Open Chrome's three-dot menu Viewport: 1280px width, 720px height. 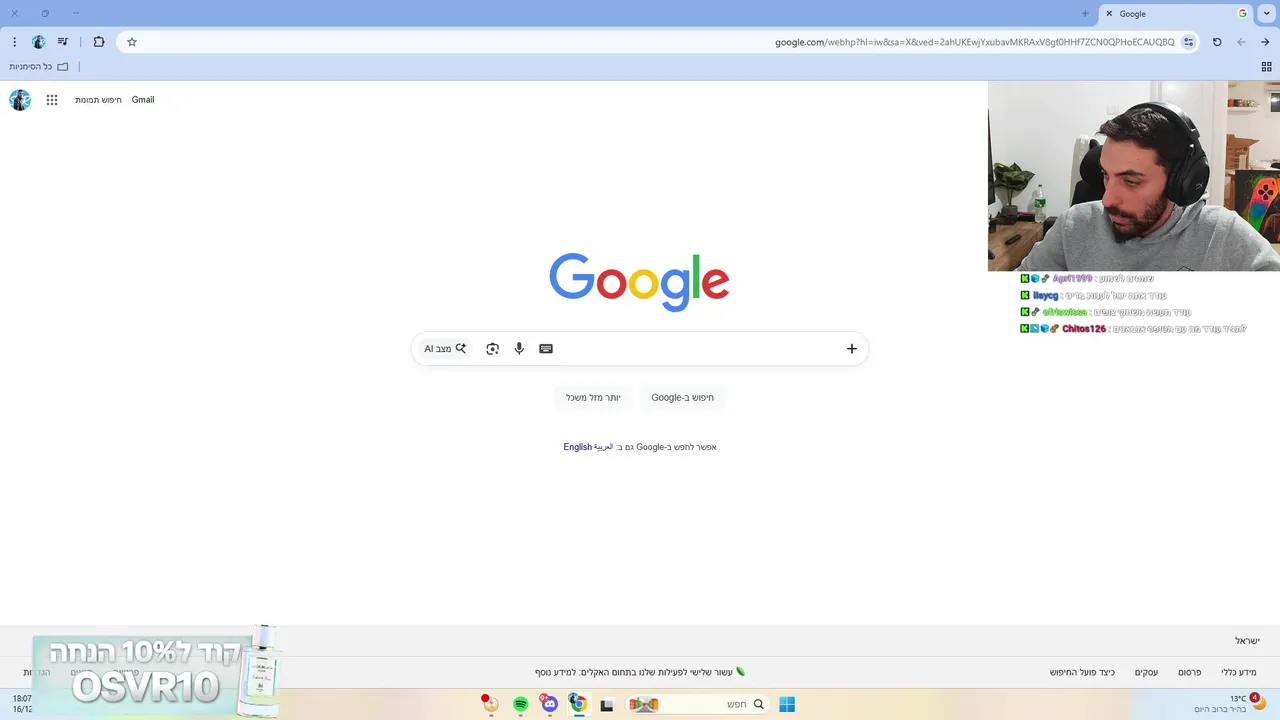14,42
